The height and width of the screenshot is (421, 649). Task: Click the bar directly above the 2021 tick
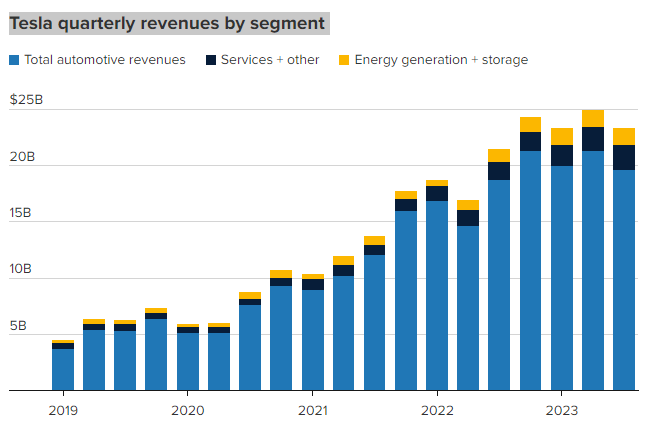click(313, 332)
